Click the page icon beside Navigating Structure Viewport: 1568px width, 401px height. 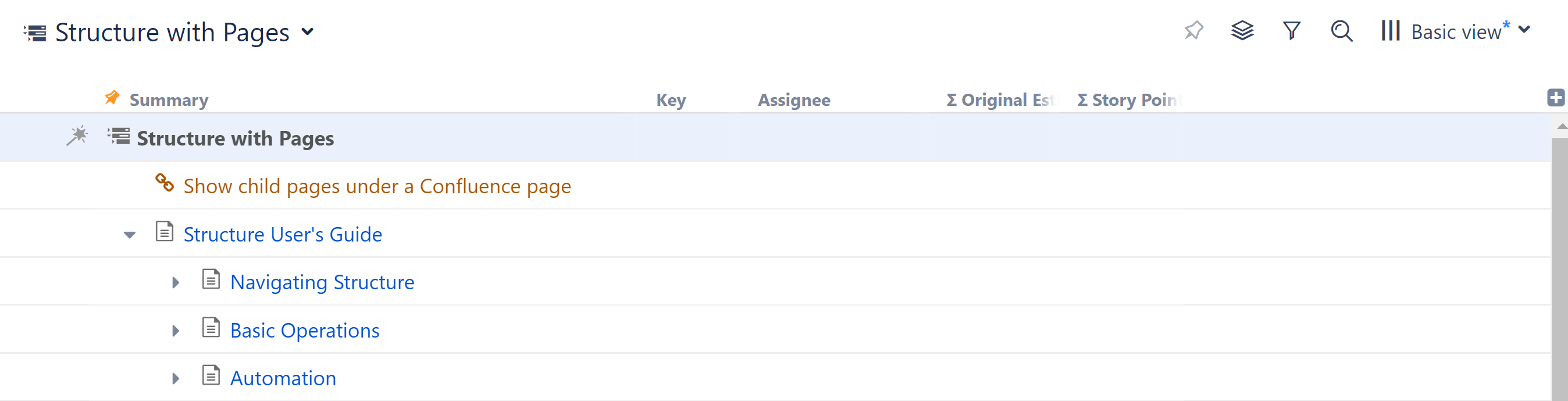pyautogui.click(x=211, y=280)
